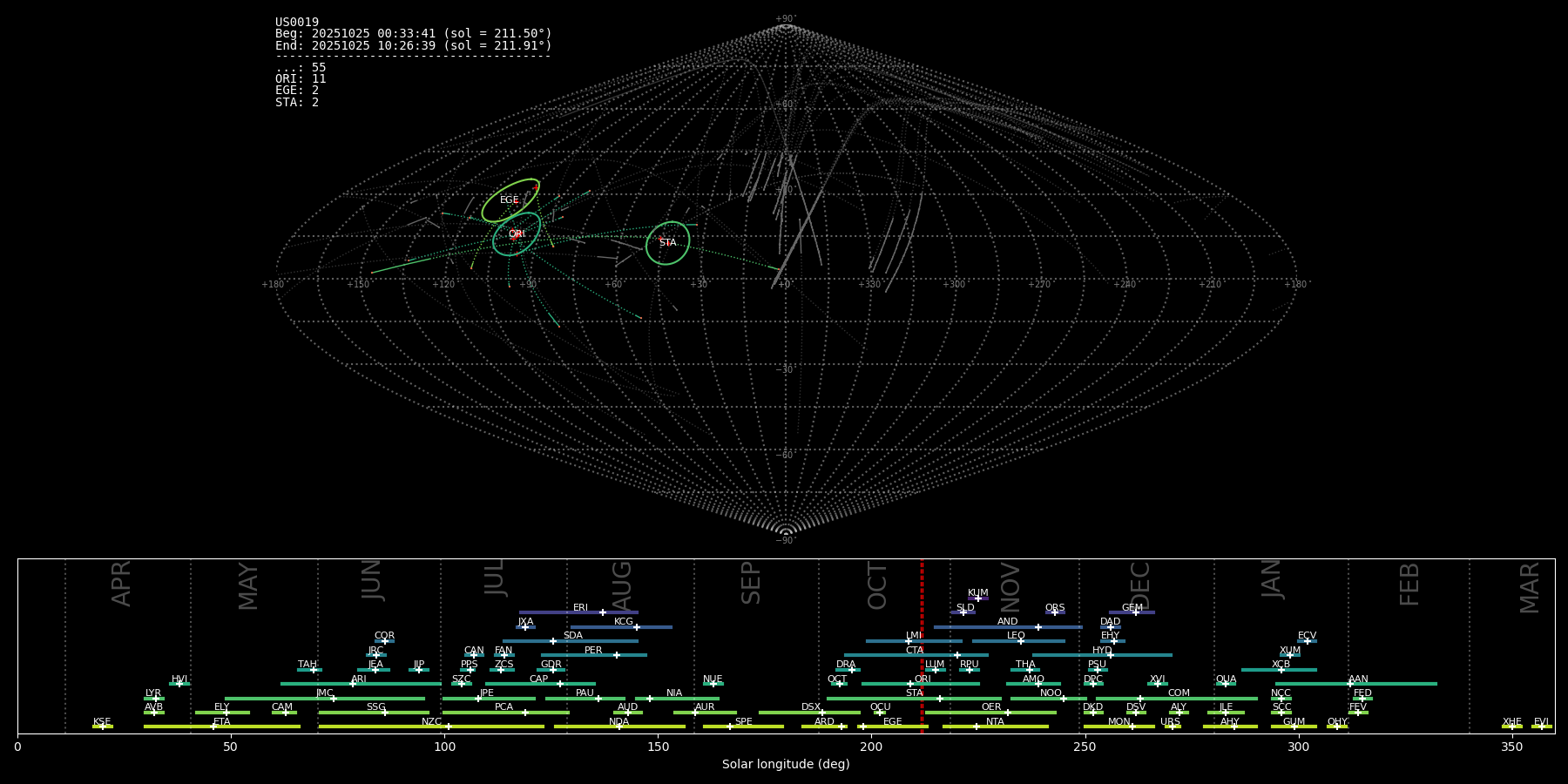Click the KCG shower label in timeline

(624, 622)
